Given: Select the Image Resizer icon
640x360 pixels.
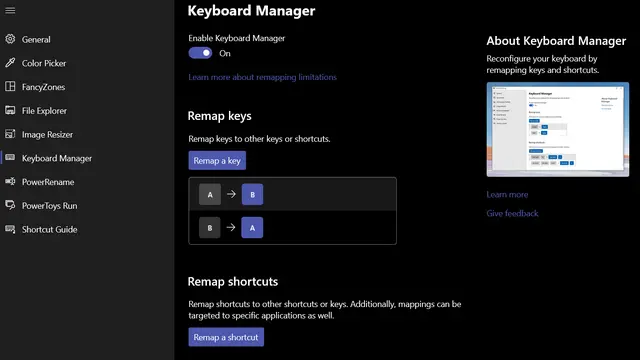Looking at the screenshot, I should pyautogui.click(x=10, y=134).
